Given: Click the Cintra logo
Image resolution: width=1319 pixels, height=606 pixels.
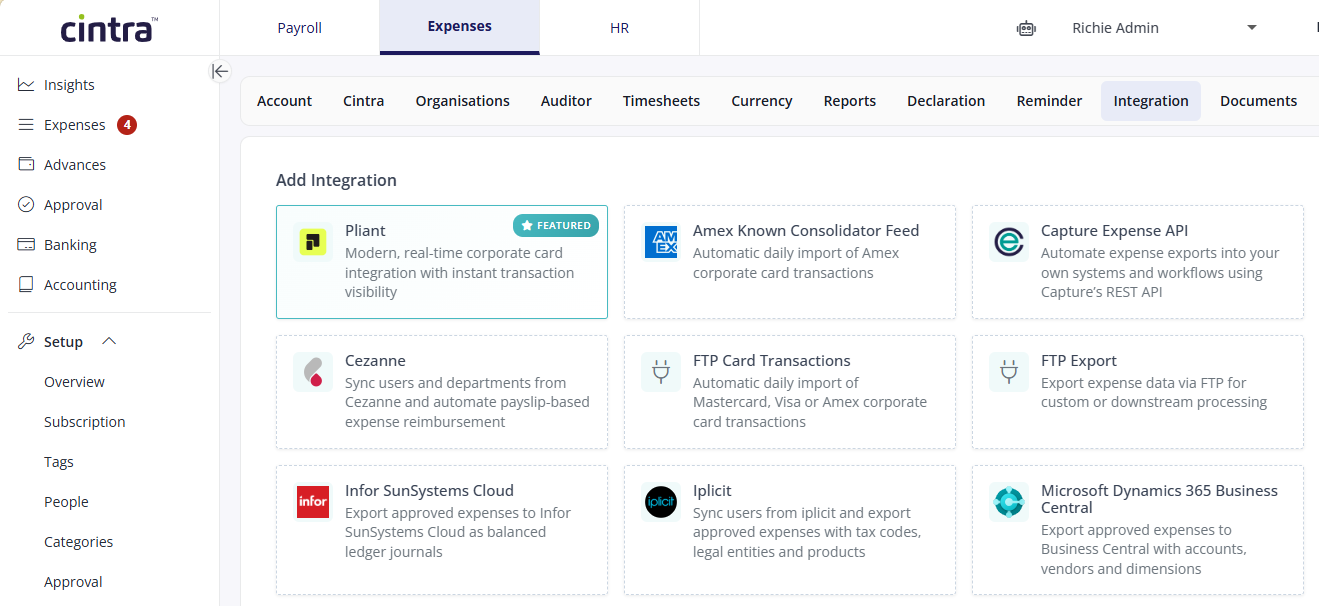Looking at the screenshot, I should 109,28.
